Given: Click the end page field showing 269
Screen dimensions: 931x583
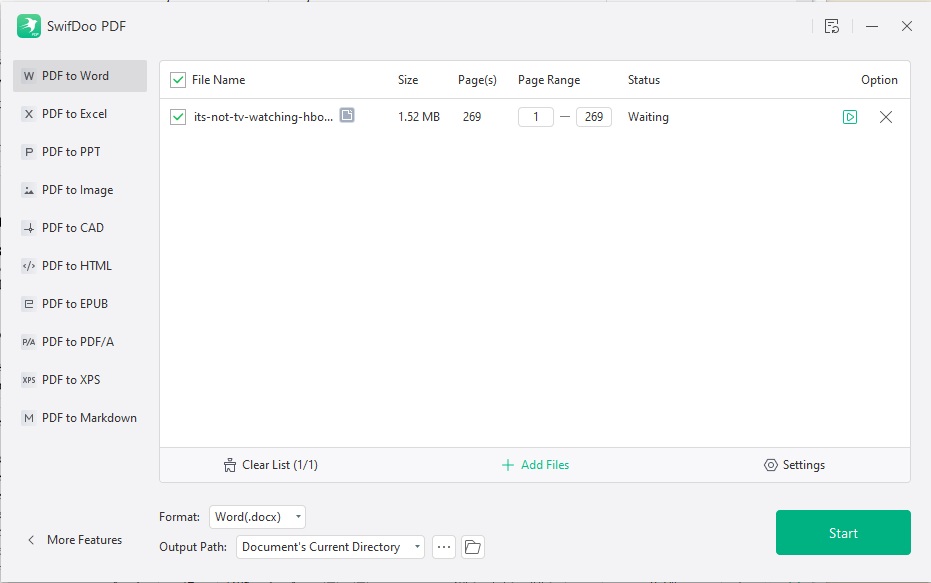Looking at the screenshot, I should pos(594,117).
